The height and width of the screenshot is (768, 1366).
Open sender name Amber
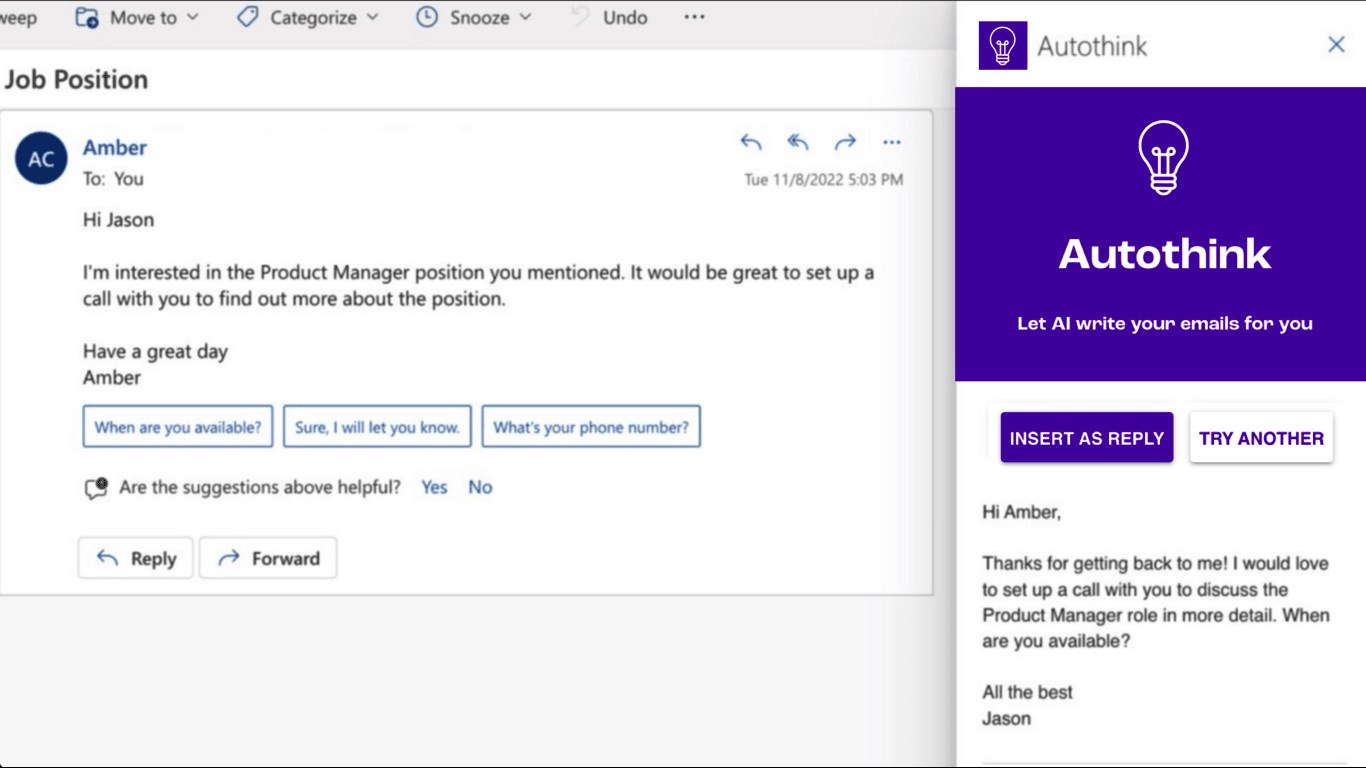[115, 147]
